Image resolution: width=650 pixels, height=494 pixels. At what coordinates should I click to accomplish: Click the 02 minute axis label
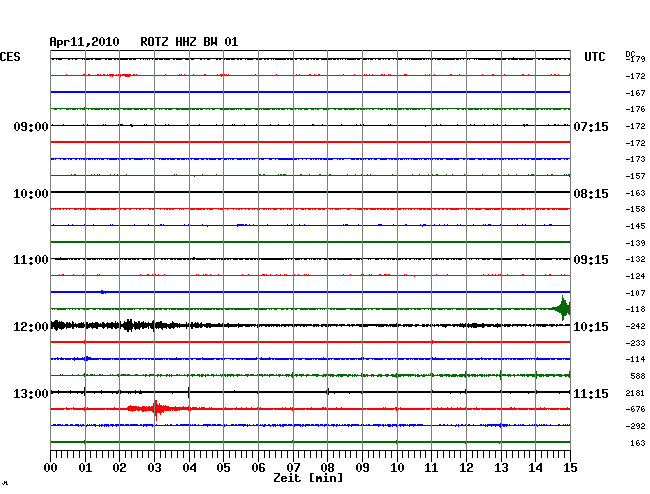point(119,468)
